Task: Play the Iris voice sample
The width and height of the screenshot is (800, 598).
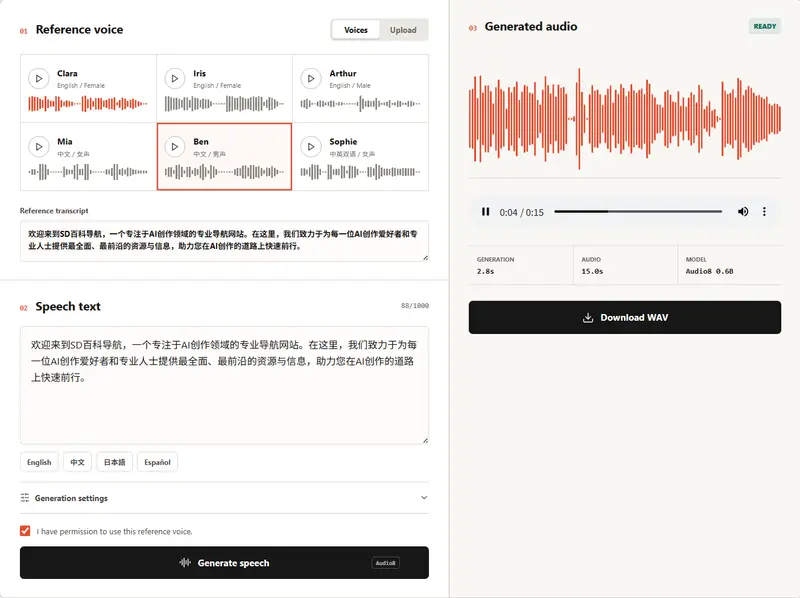Action: [174, 79]
